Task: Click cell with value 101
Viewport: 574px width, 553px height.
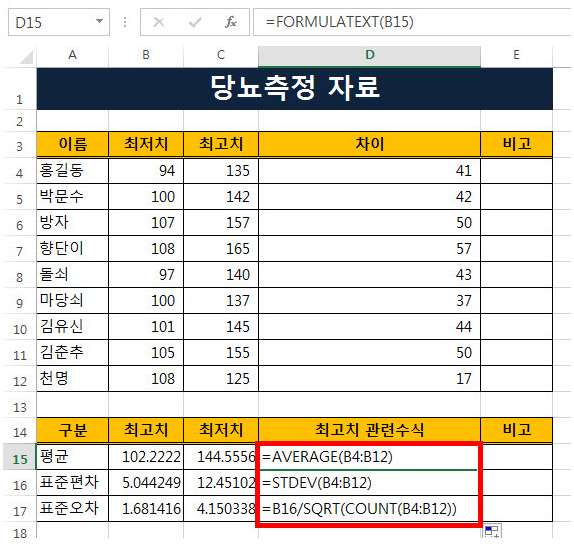Action: pos(146,327)
